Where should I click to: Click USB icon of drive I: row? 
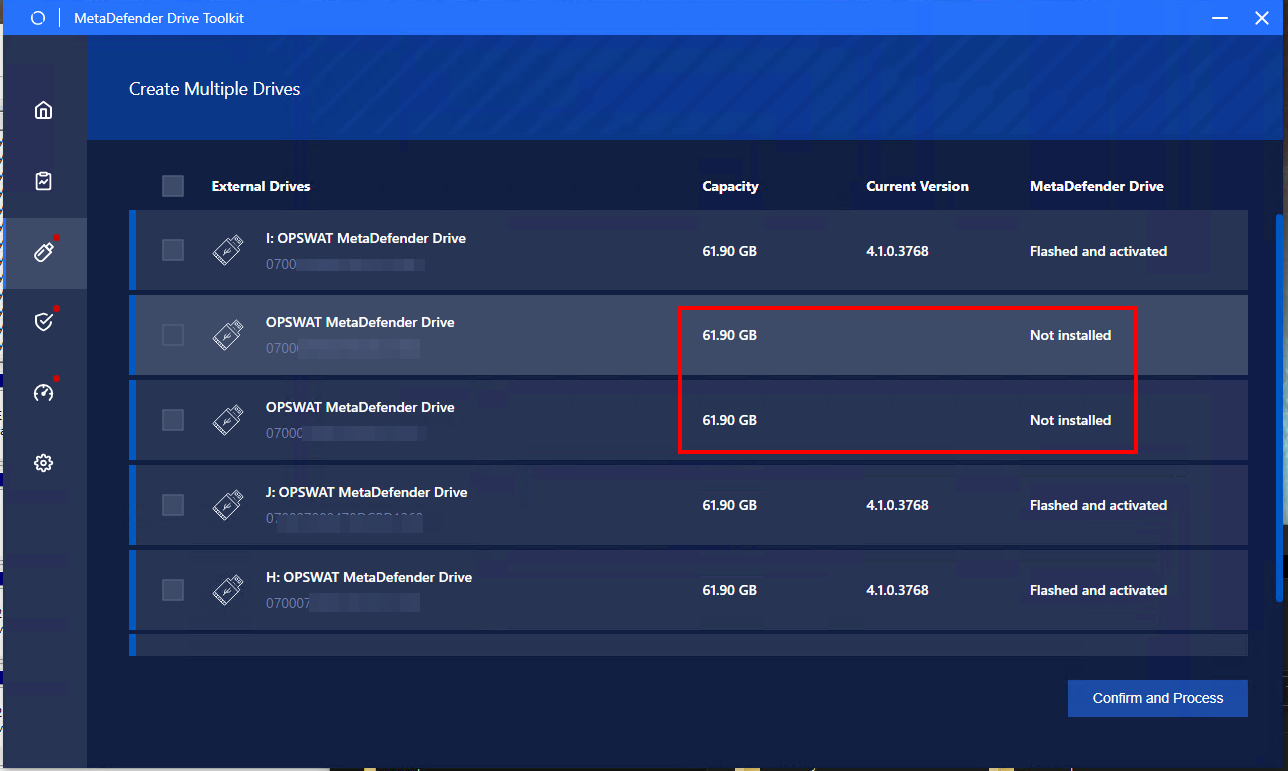[228, 250]
